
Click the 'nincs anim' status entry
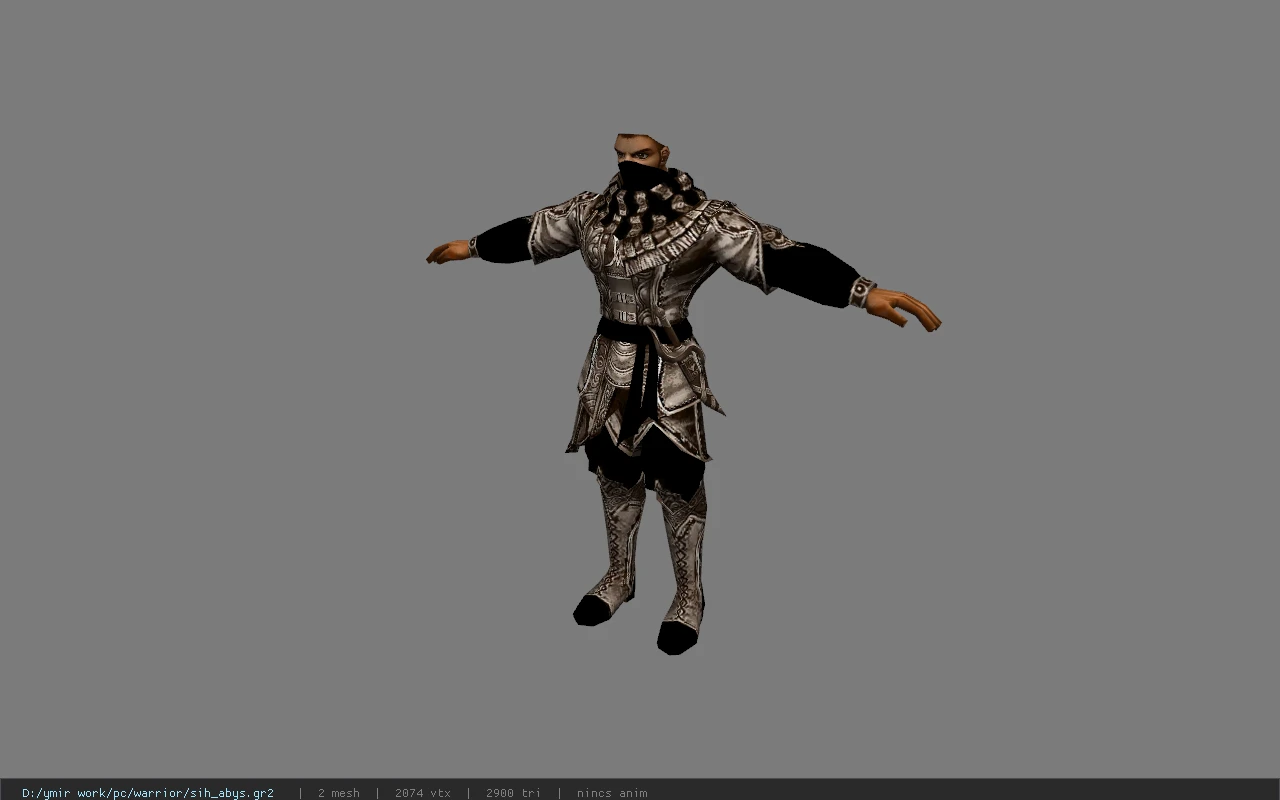[x=612, y=793]
